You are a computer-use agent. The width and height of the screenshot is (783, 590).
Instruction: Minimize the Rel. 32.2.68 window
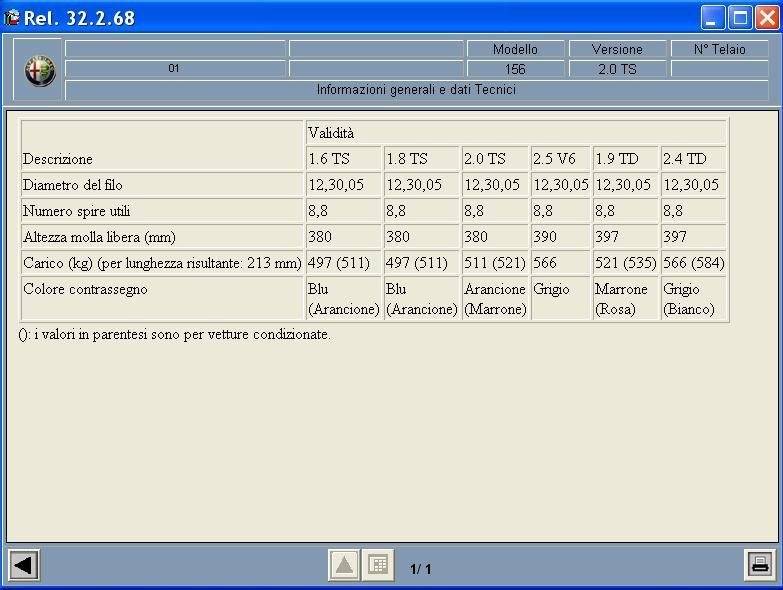point(713,18)
